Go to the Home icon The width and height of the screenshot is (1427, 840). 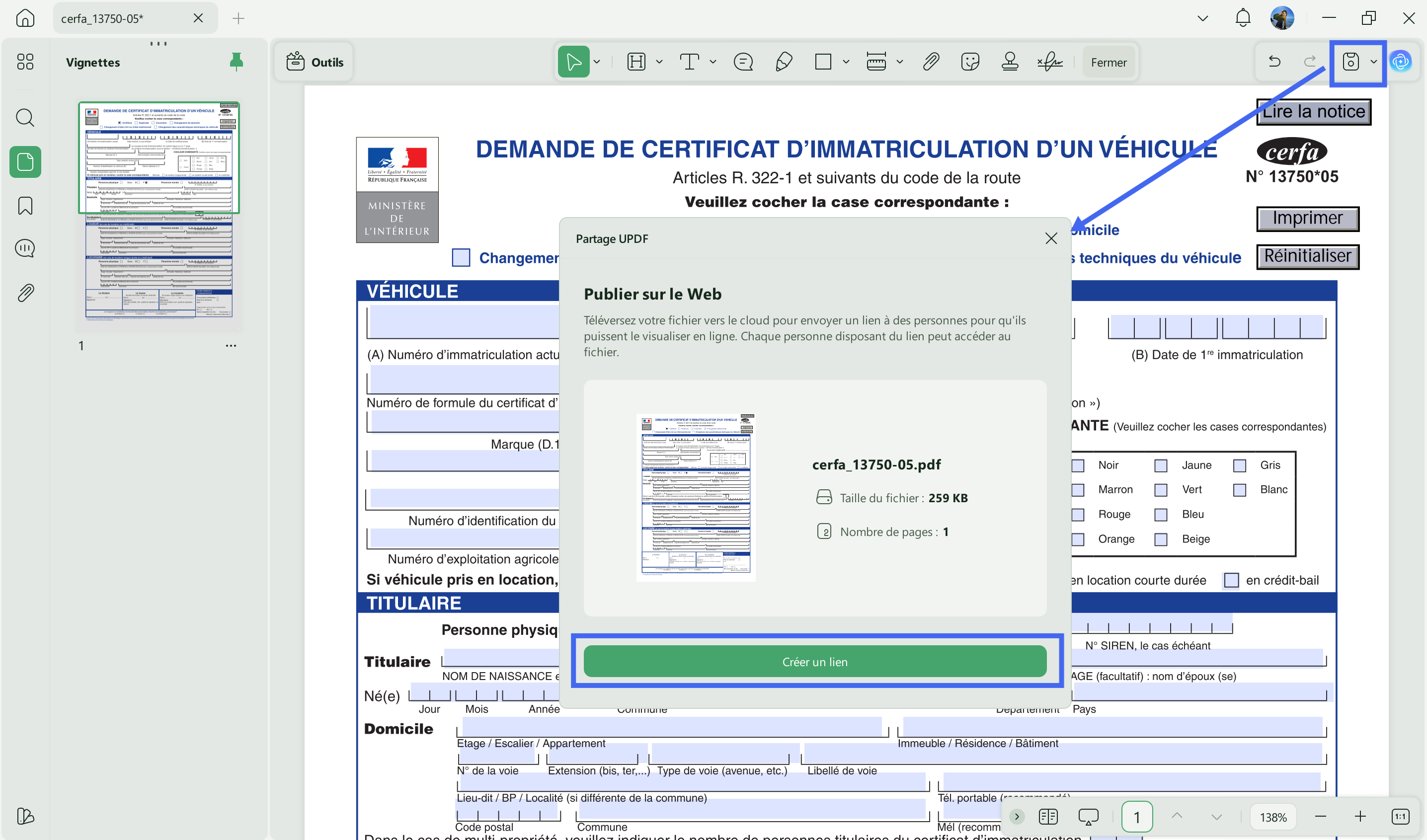pos(25,18)
